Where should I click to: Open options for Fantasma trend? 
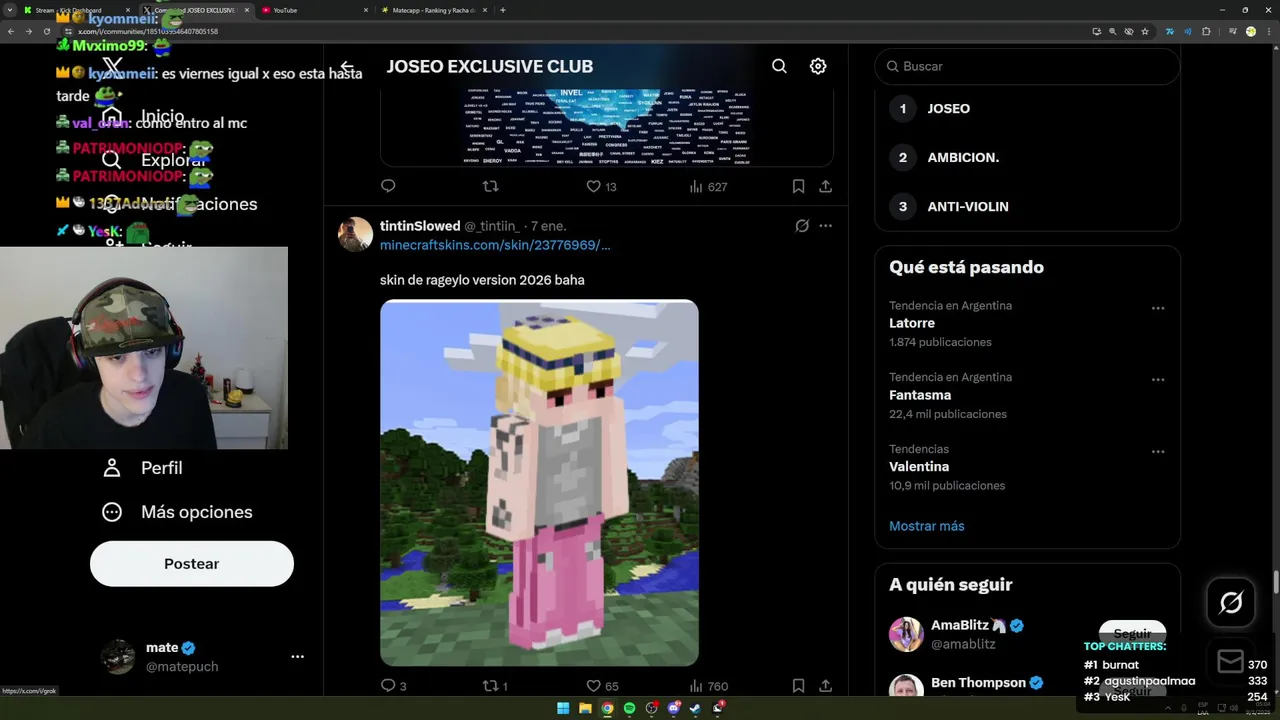click(1158, 380)
